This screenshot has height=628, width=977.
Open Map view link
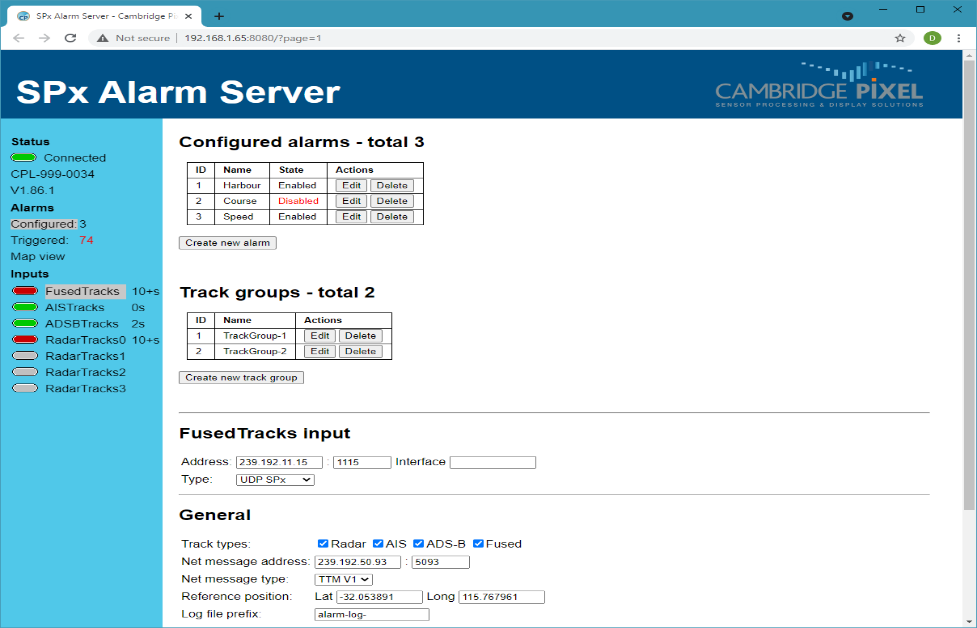37,256
